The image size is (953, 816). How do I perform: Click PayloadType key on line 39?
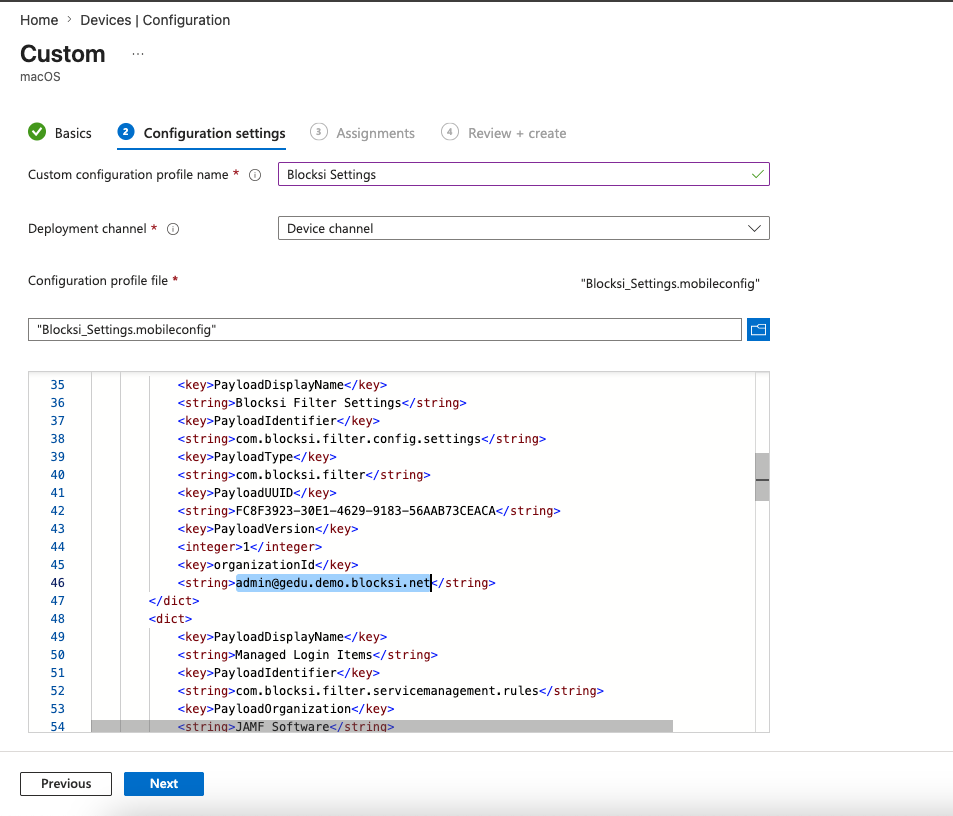tap(253, 457)
